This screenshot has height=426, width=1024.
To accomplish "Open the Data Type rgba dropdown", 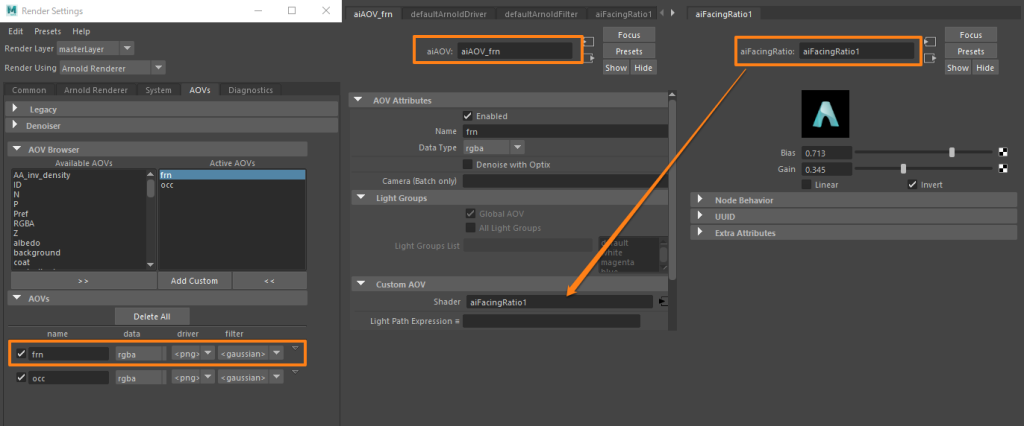I will pos(494,148).
